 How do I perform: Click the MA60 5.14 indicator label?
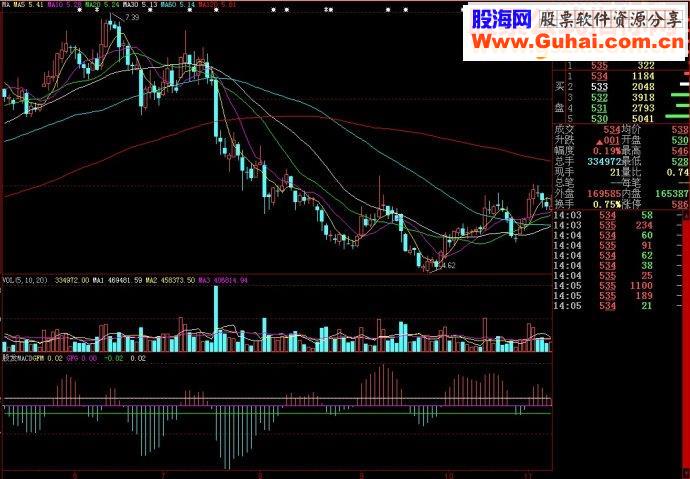click(177, 4)
